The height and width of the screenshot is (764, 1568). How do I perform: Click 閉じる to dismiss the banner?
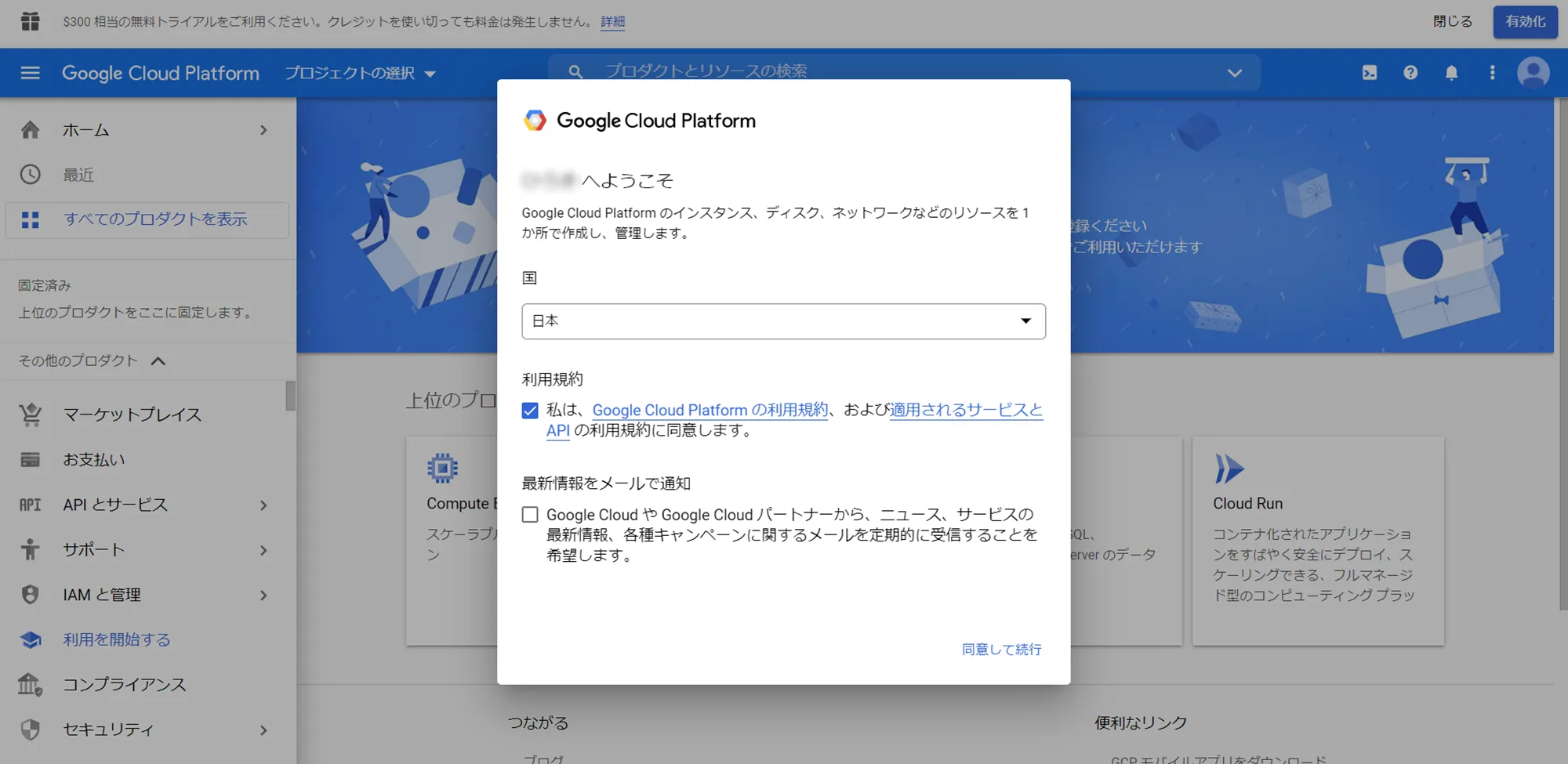(1452, 22)
